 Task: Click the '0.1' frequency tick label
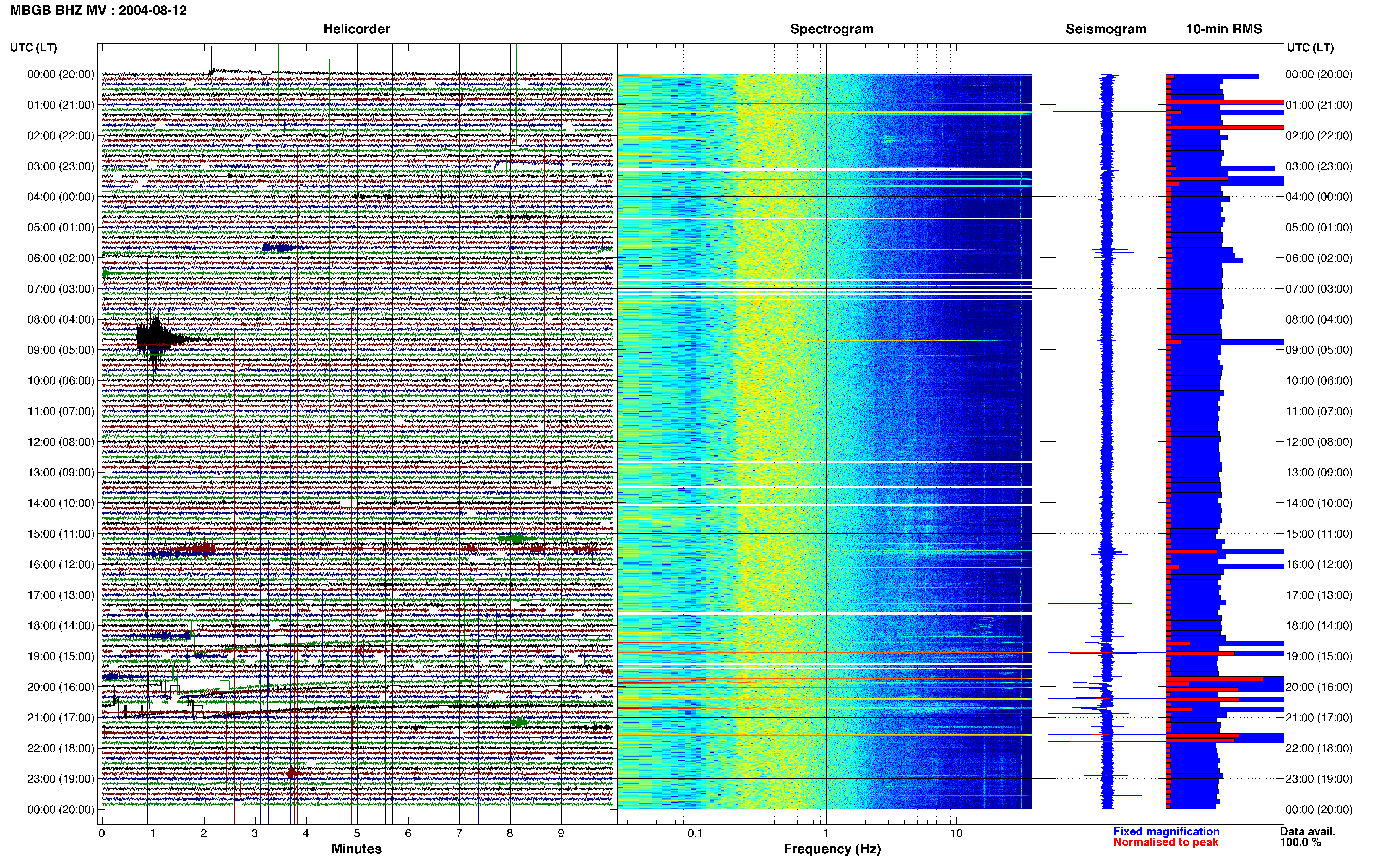[695, 833]
